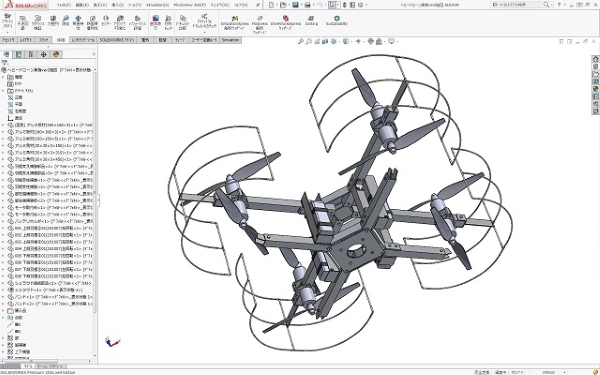This screenshot has width=600, height=375.
Task: Expand the FeatureManager panel tabs chevron
Action: (94, 54)
